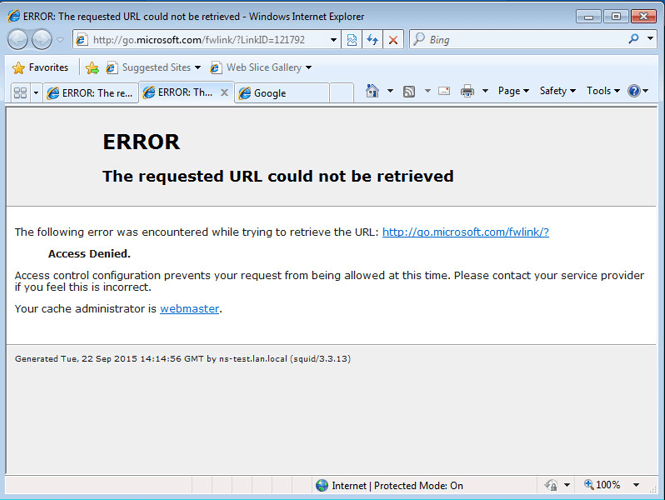Click the Back navigation button
Viewport: 665px width, 500px height.
17,40
